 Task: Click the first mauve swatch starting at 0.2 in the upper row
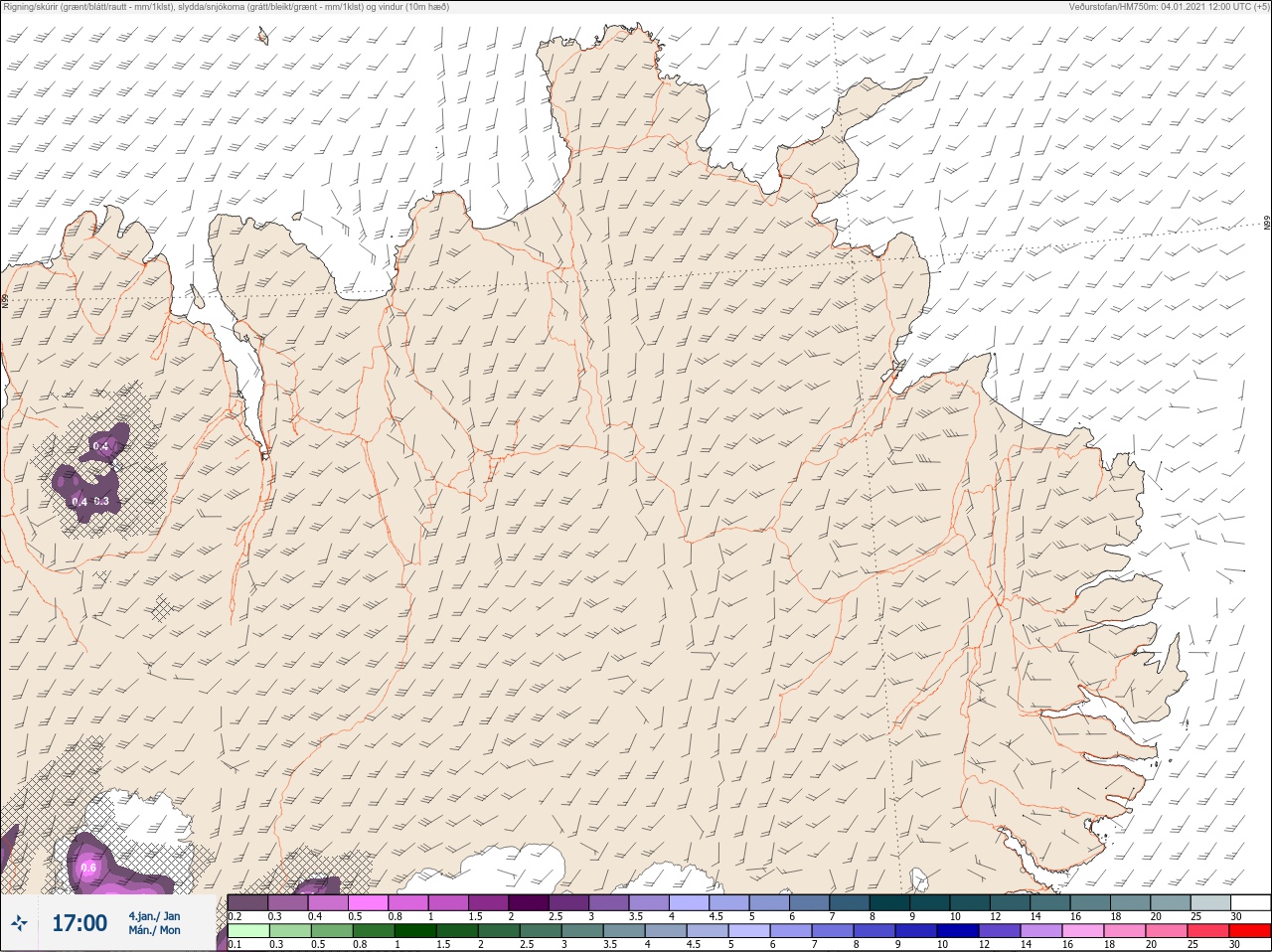click(x=248, y=902)
